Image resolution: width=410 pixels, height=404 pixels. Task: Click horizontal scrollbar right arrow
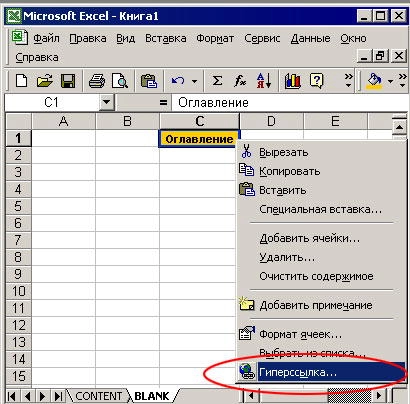coord(379,396)
